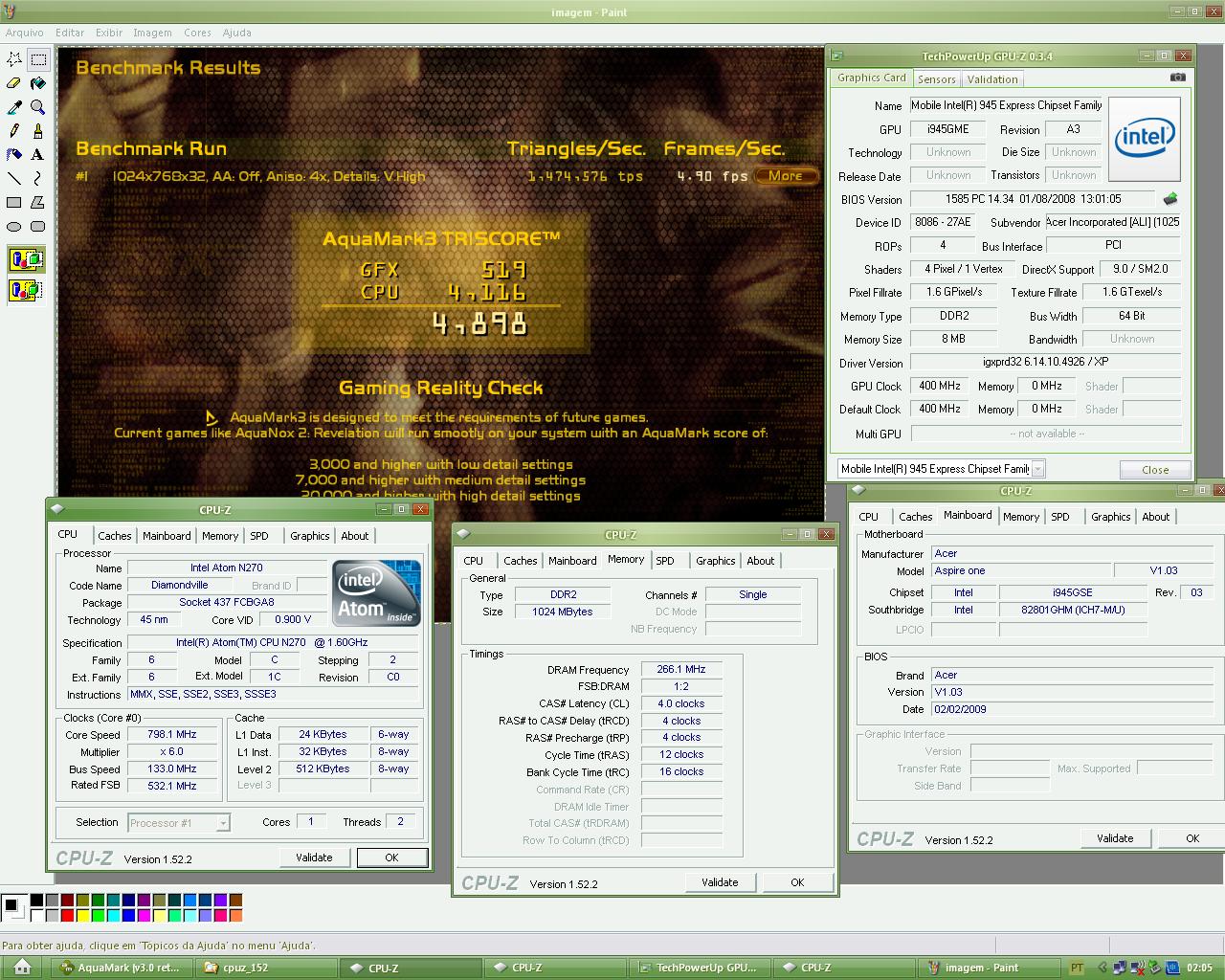Switch to TechPowerUp GPU-Z taskbar button

[x=699, y=968]
